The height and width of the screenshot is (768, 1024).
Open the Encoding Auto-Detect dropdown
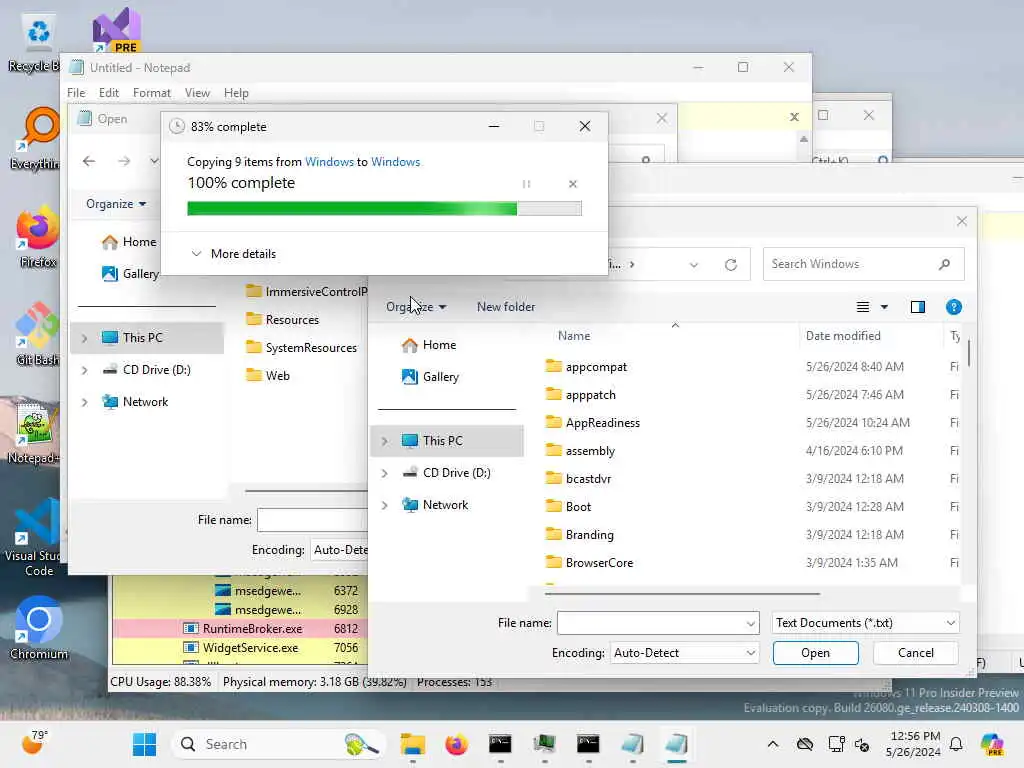pyautogui.click(x=684, y=653)
